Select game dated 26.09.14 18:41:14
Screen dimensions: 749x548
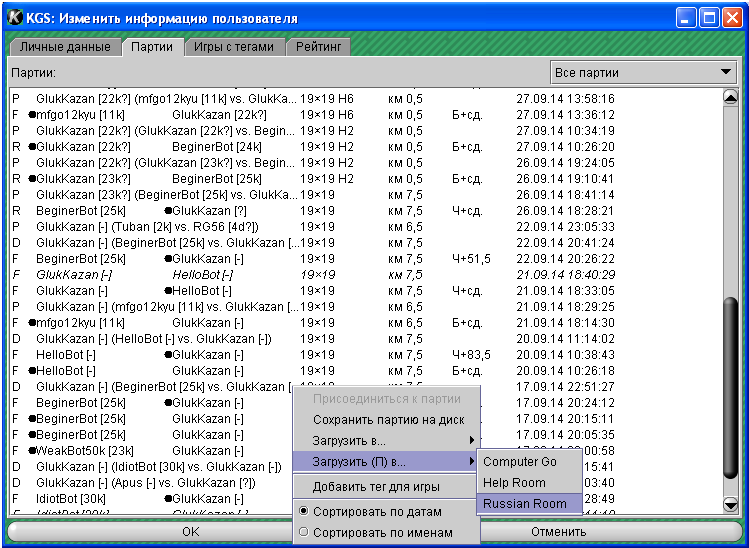(365, 195)
